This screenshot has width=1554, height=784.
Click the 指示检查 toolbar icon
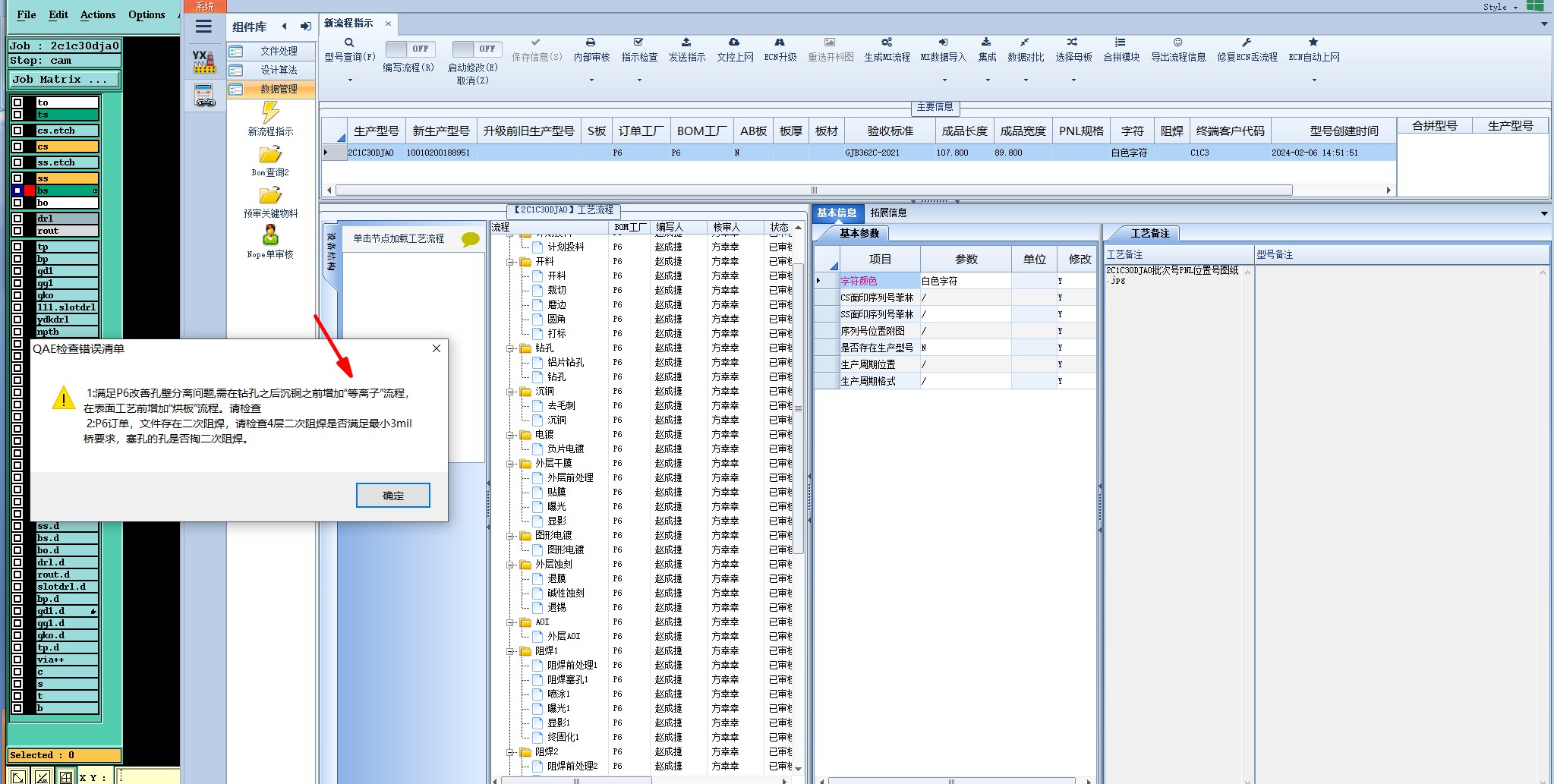click(x=638, y=43)
